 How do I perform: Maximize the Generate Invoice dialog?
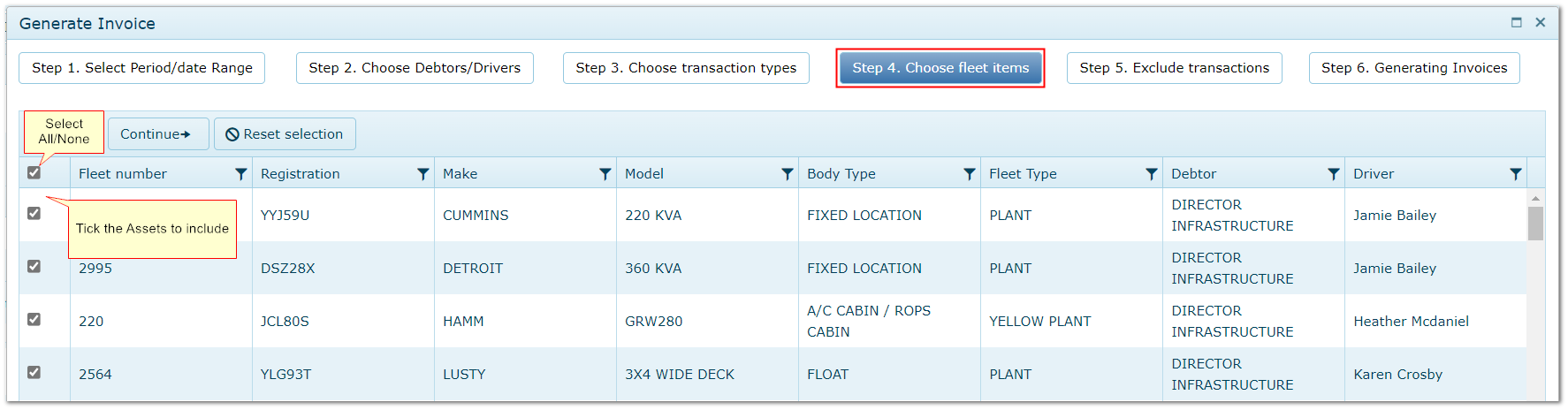pos(1516,23)
